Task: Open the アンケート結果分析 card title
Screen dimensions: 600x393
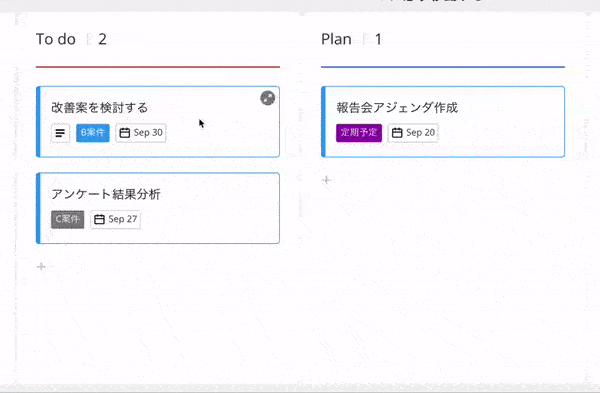Action: coord(106,194)
